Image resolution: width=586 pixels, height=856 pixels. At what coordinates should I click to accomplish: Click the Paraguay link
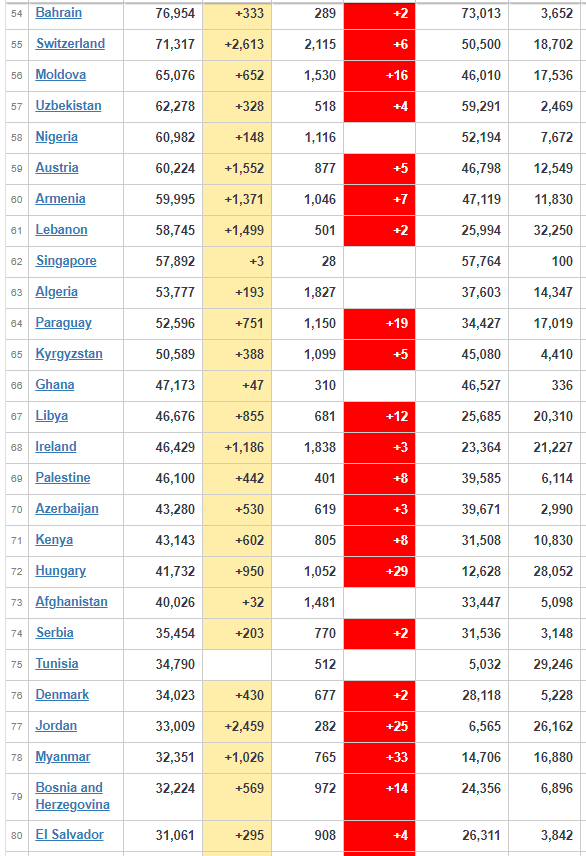63,323
